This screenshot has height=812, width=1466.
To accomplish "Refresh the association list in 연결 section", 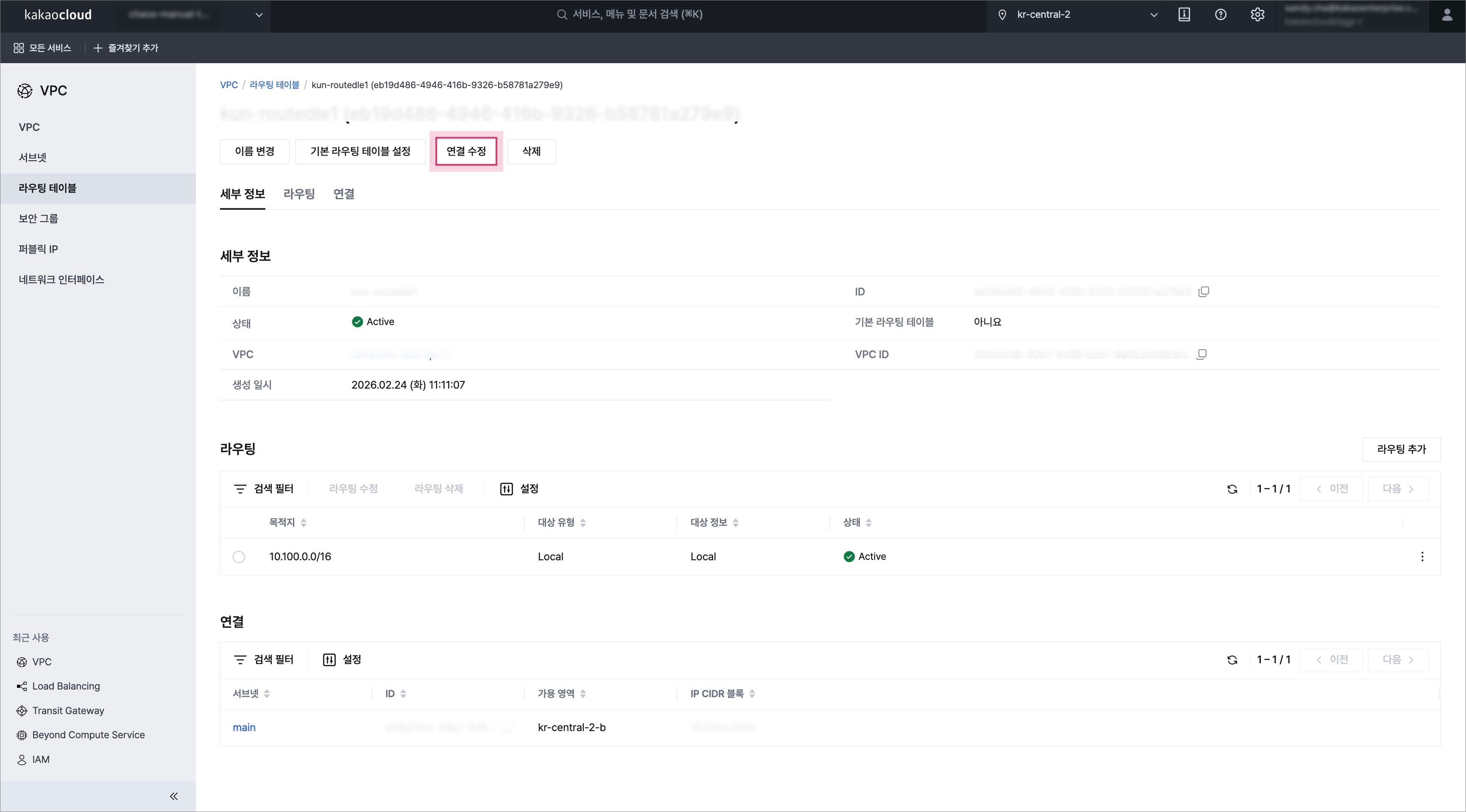I will [1232, 660].
